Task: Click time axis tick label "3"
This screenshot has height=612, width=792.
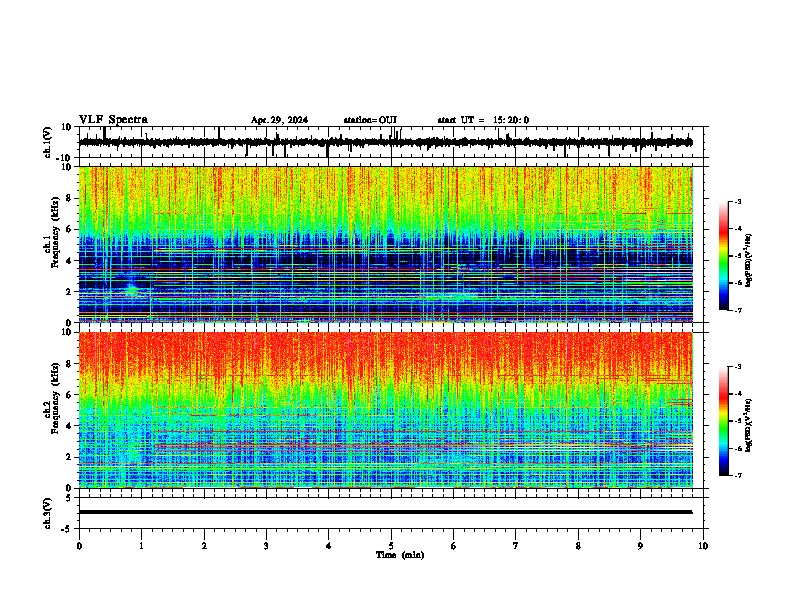Action: [266, 546]
